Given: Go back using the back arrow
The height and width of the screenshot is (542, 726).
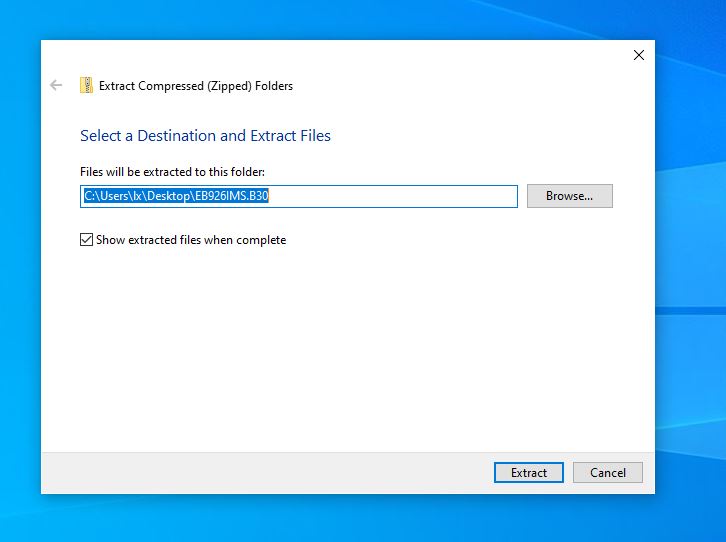Looking at the screenshot, I should (x=56, y=85).
